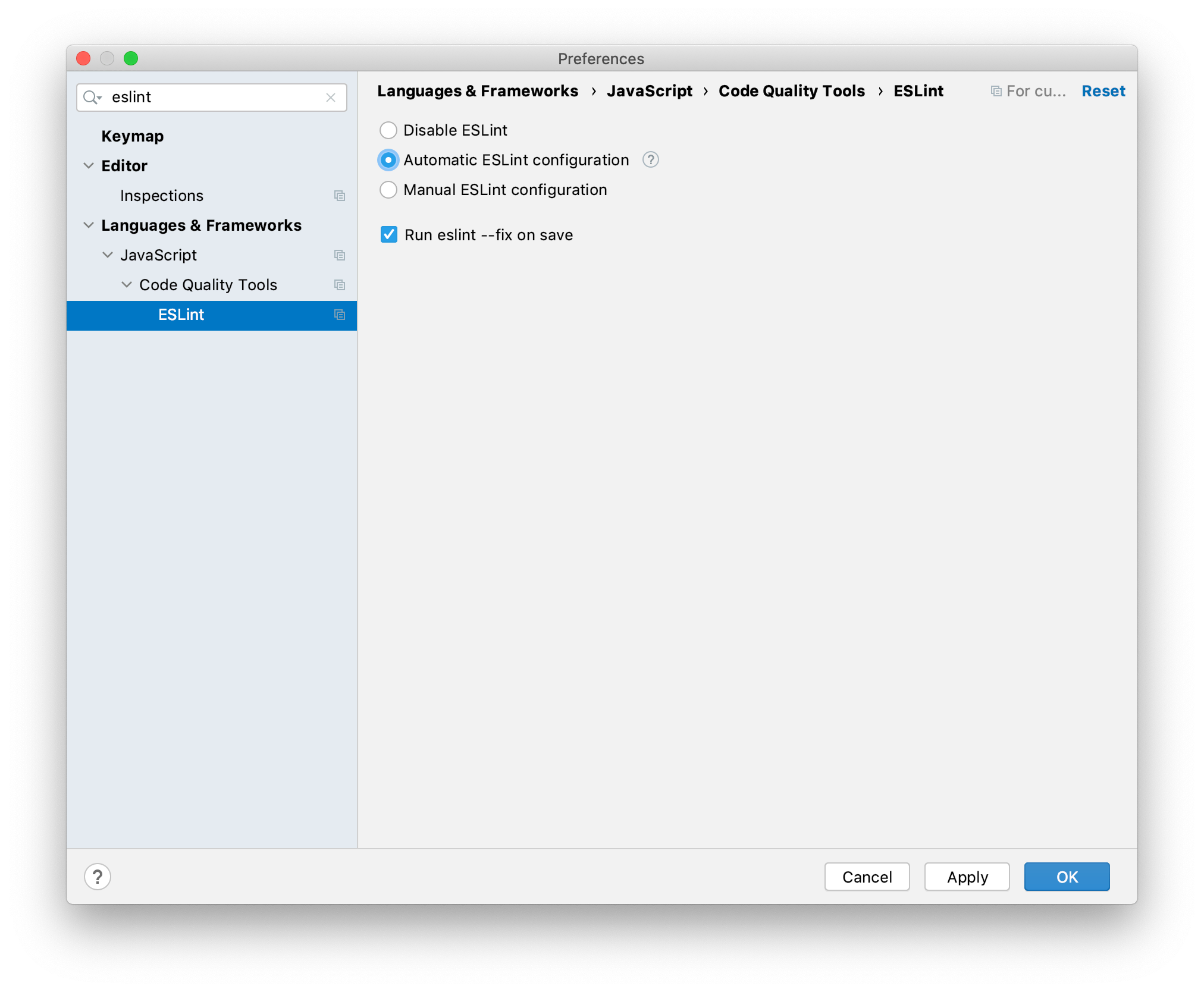This screenshot has width=1204, height=992.
Task: Uncheck 'Run eslint --fix on save'
Action: coord(388,234)
